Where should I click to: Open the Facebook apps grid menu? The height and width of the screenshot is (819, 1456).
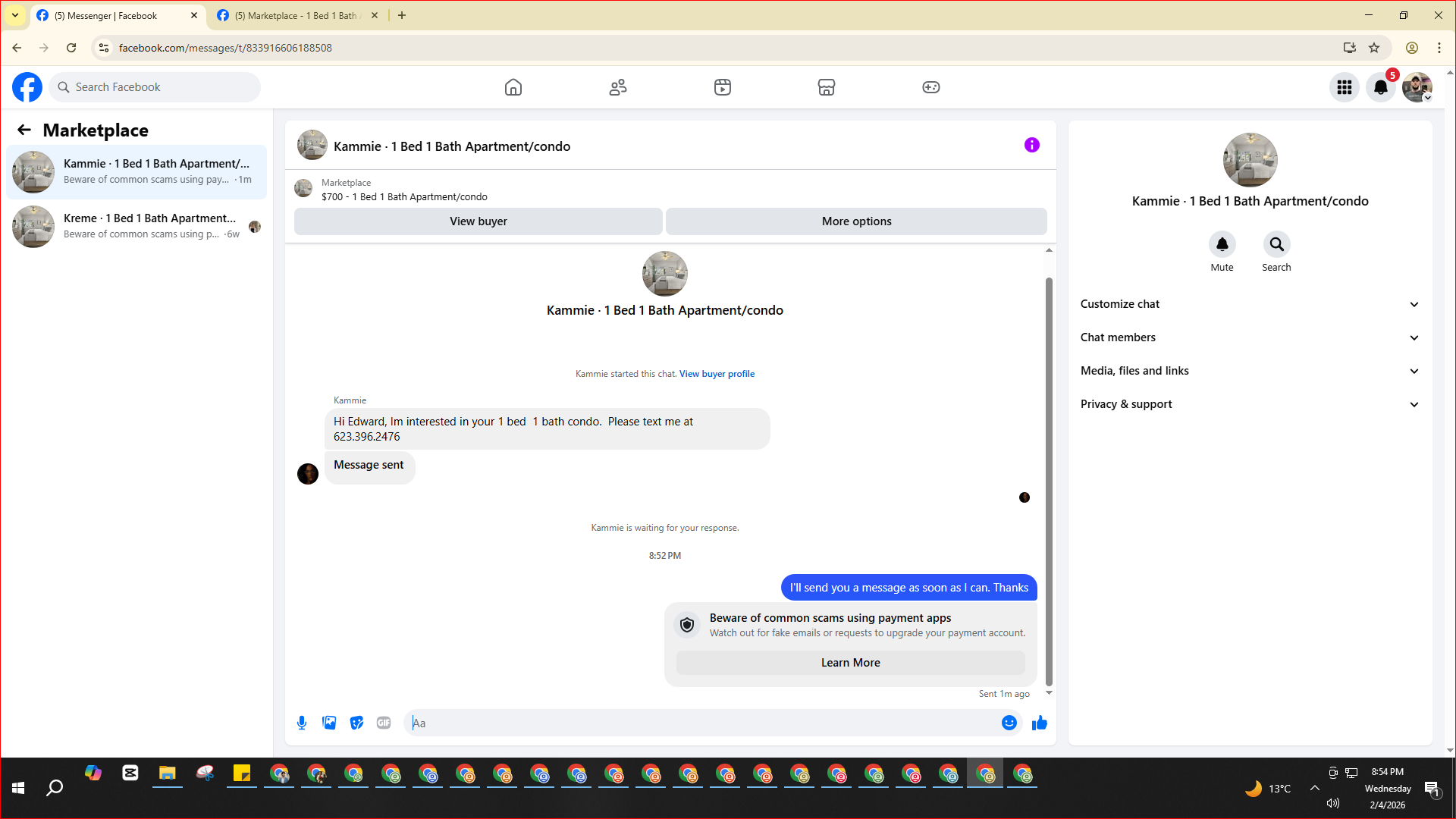1344,87
